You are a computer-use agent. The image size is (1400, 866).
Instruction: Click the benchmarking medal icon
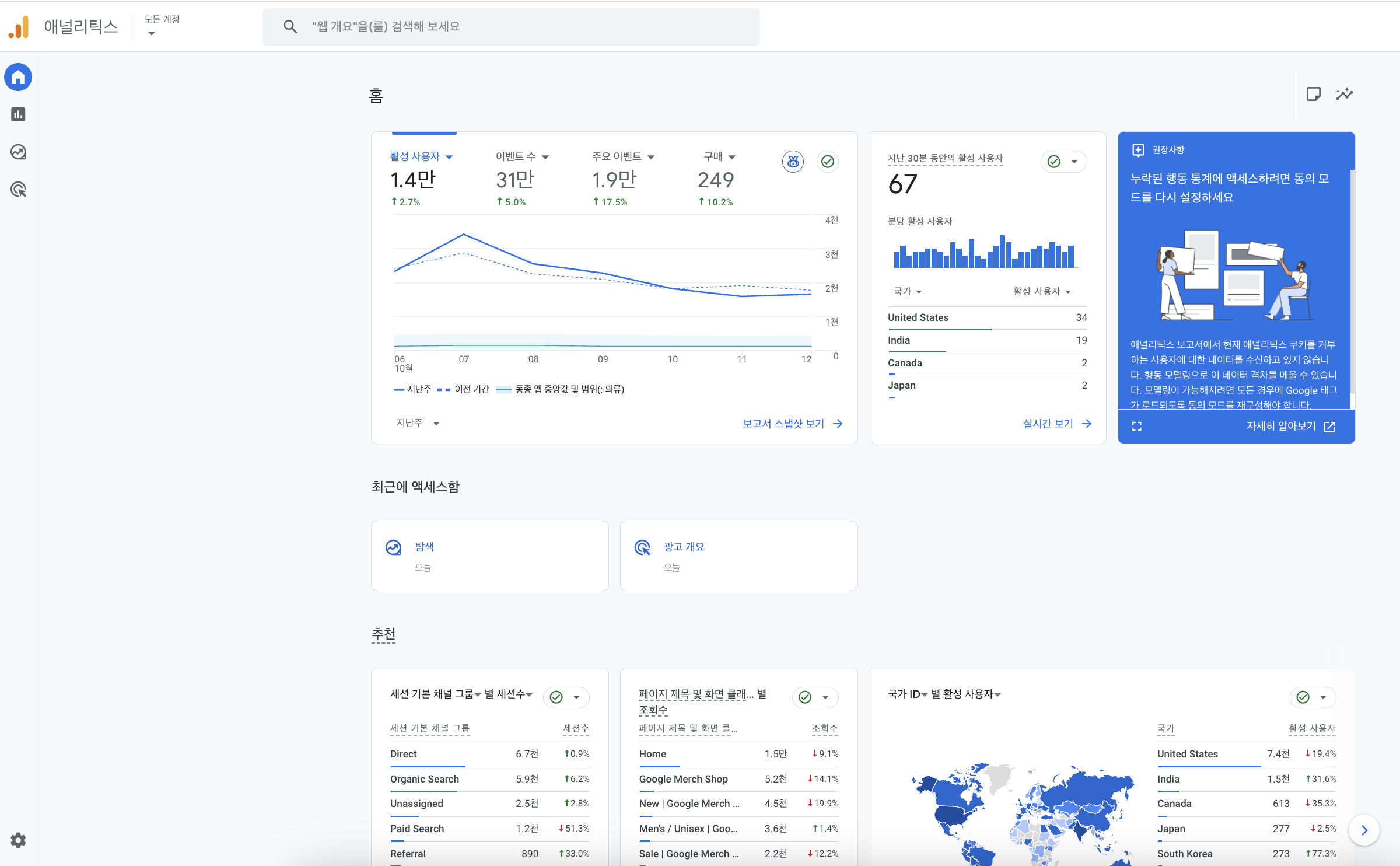point(793,162)
